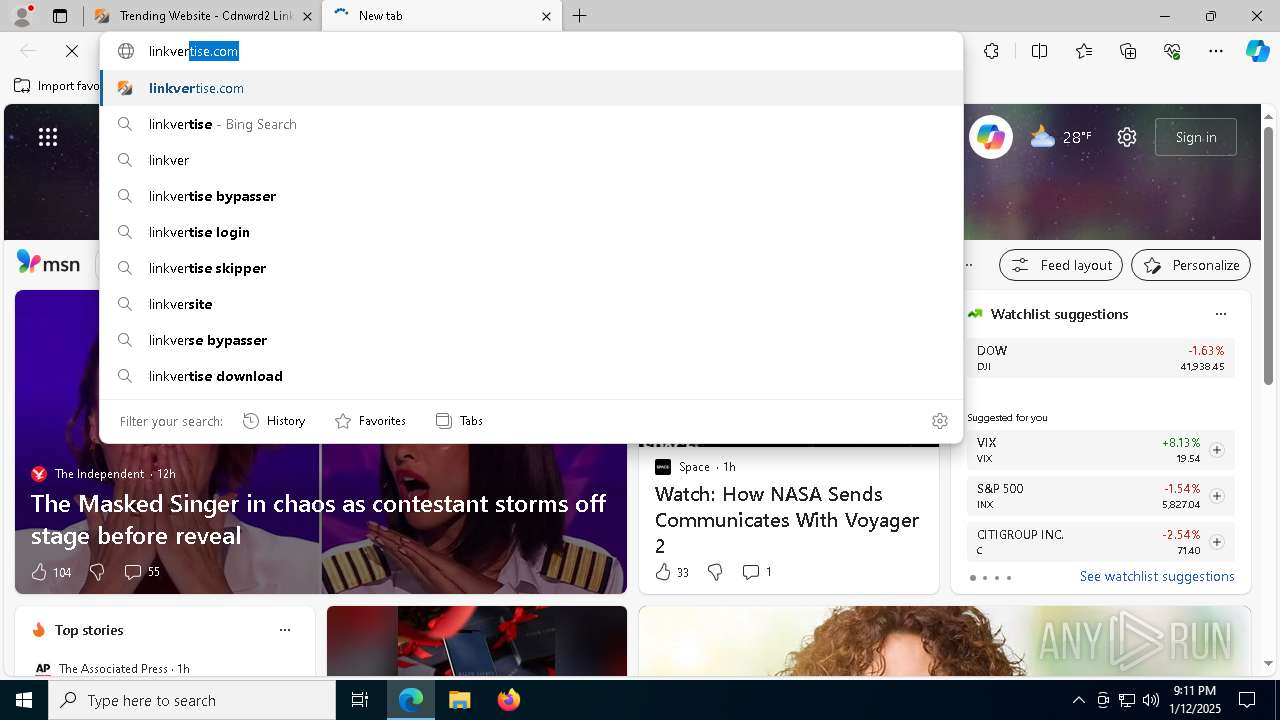
Task: Open comments on Masked Singer story
Action: 141,572
